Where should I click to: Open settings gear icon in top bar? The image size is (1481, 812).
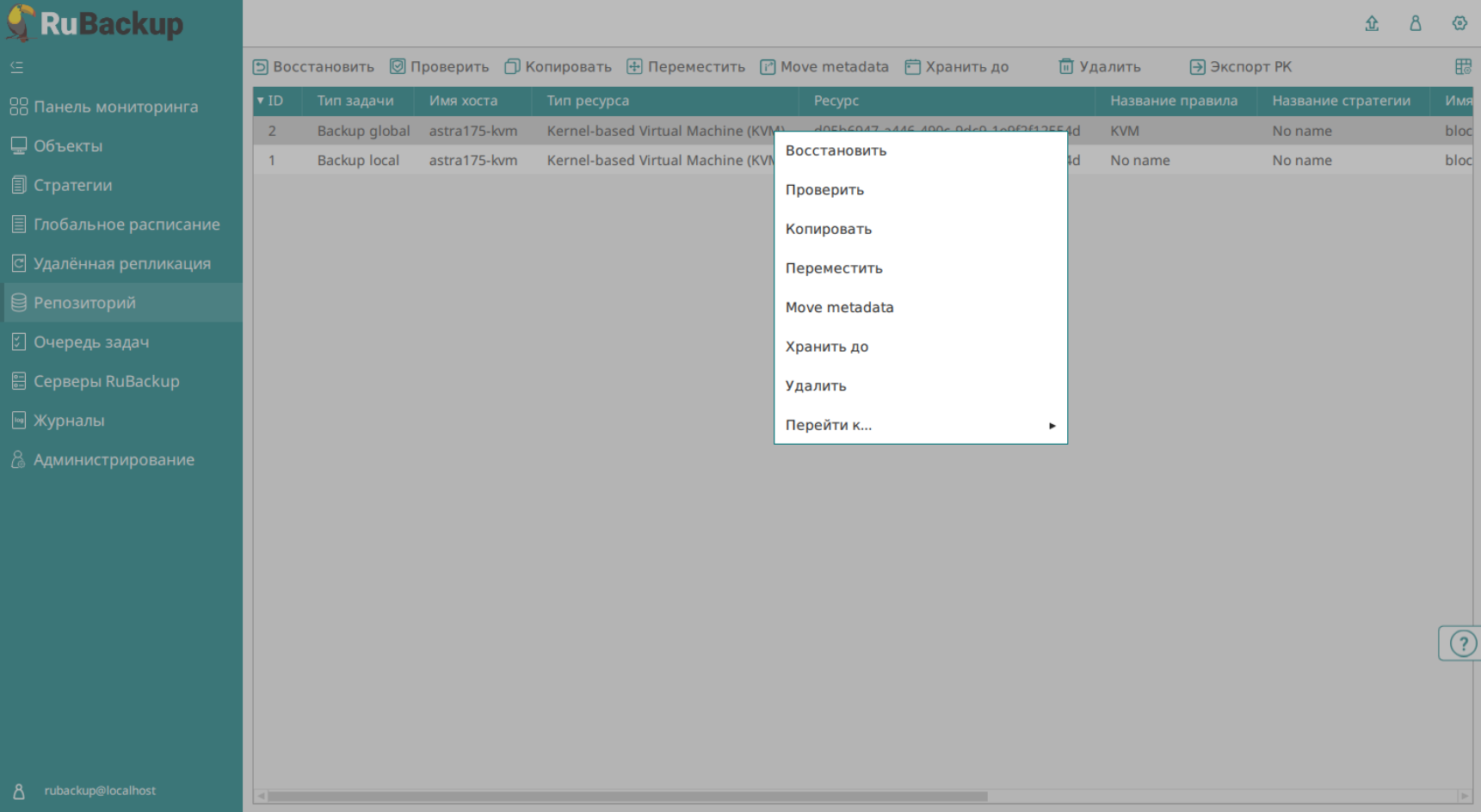pyautogui.click(x=1459, y=23)
